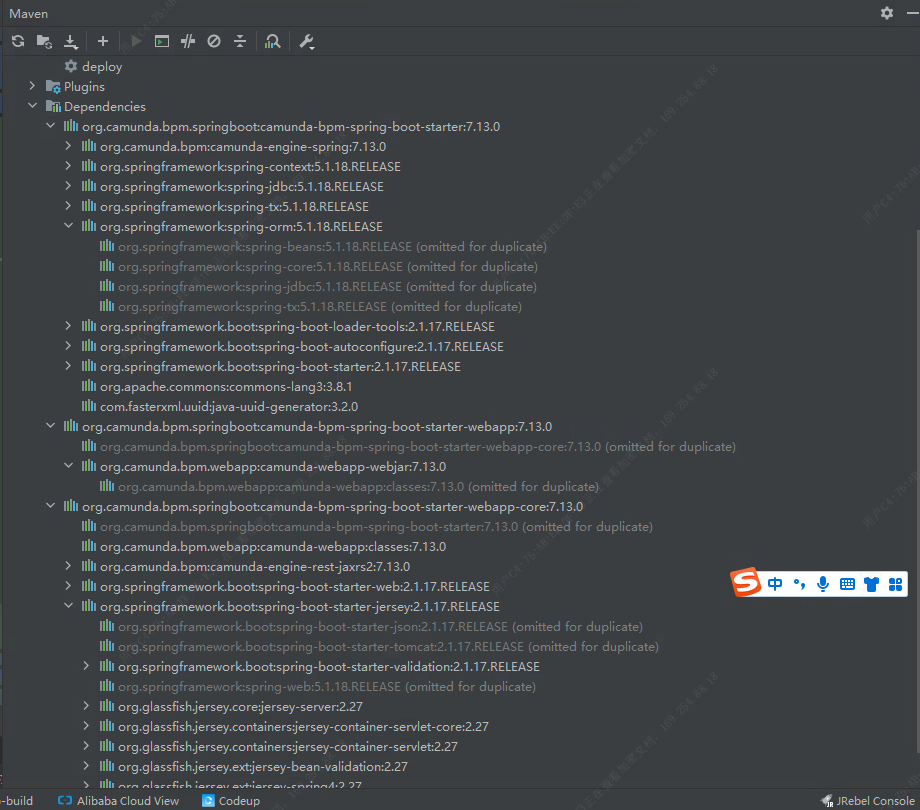Screen dimensions: 920x810
Task: Add a Maven project using the plus icon
Action: 102,41
